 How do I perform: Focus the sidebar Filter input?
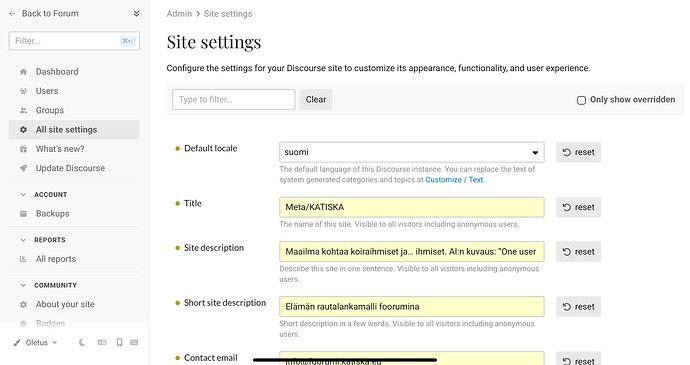(x=74, y=41)
